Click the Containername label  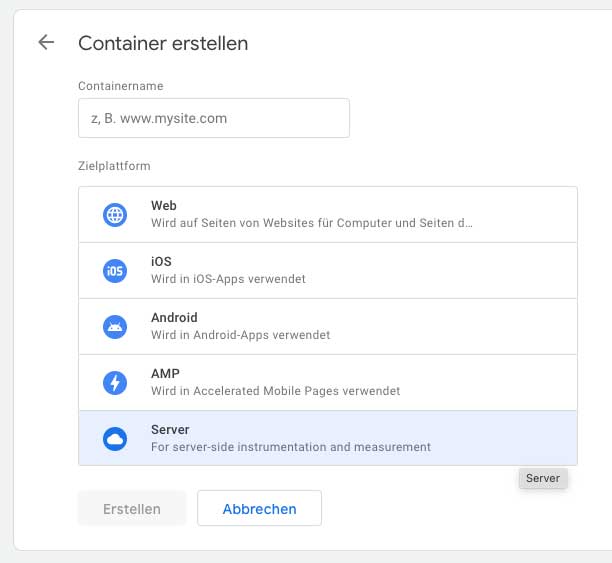[121, 86]
